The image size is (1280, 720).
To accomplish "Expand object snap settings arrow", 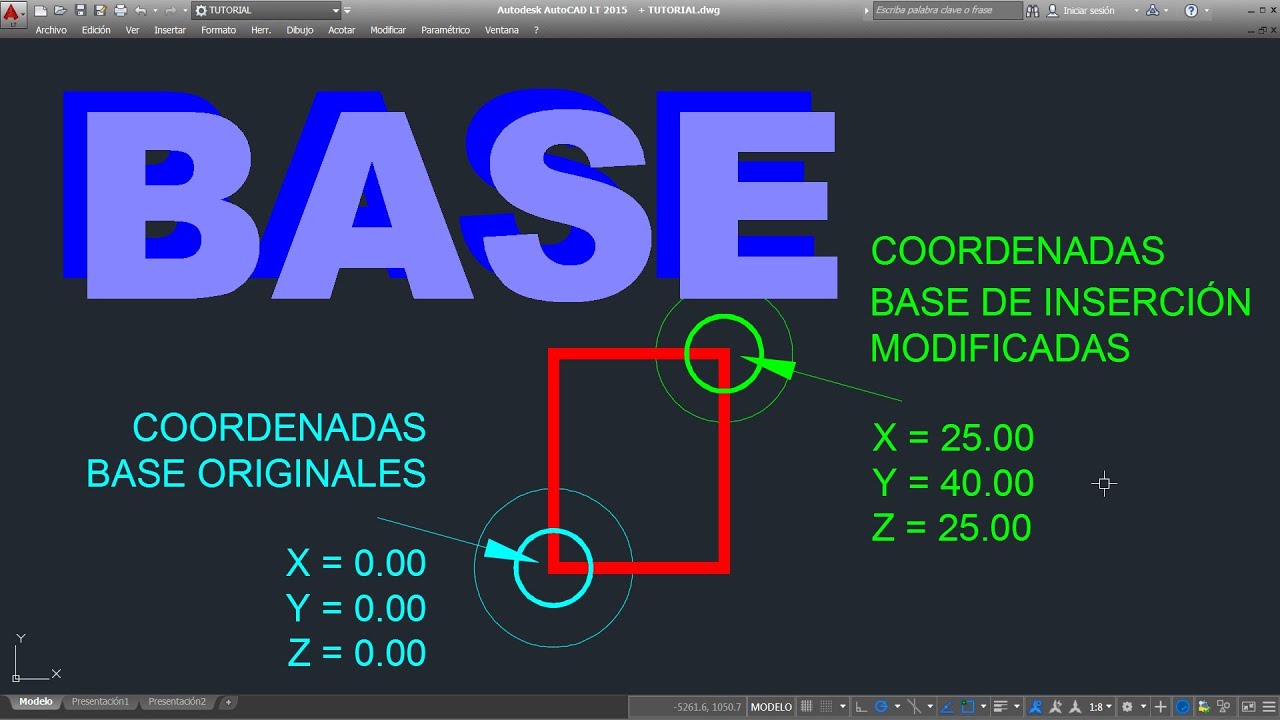I will click(983, 707).
